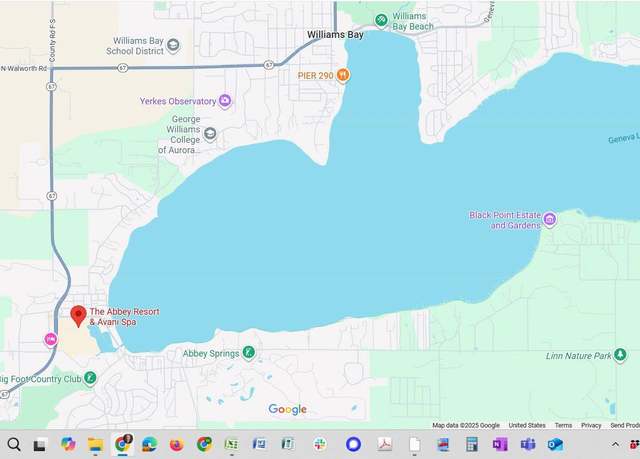Expand the hidden system tray icons chevron
This screenshot has height=459, width=640.
click(x=615, y=444)
